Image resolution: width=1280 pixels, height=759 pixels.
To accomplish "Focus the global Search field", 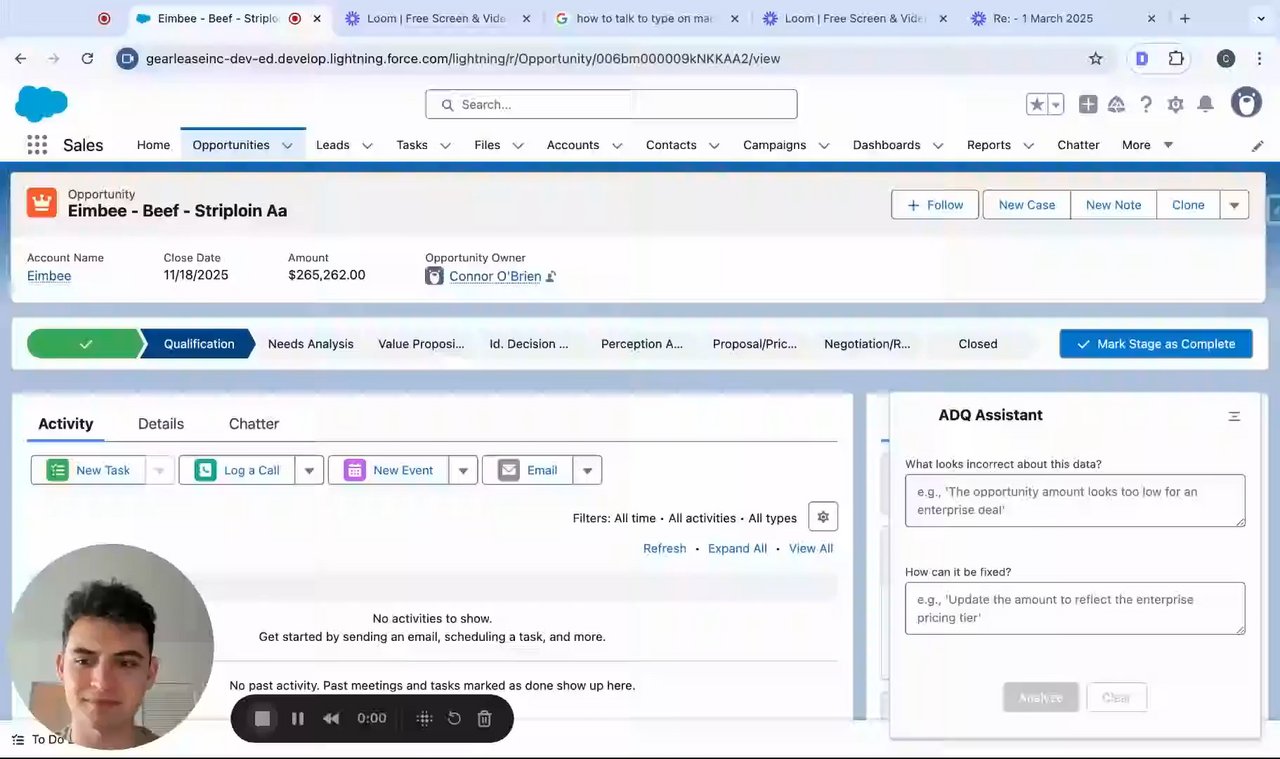I will (611, 104).
